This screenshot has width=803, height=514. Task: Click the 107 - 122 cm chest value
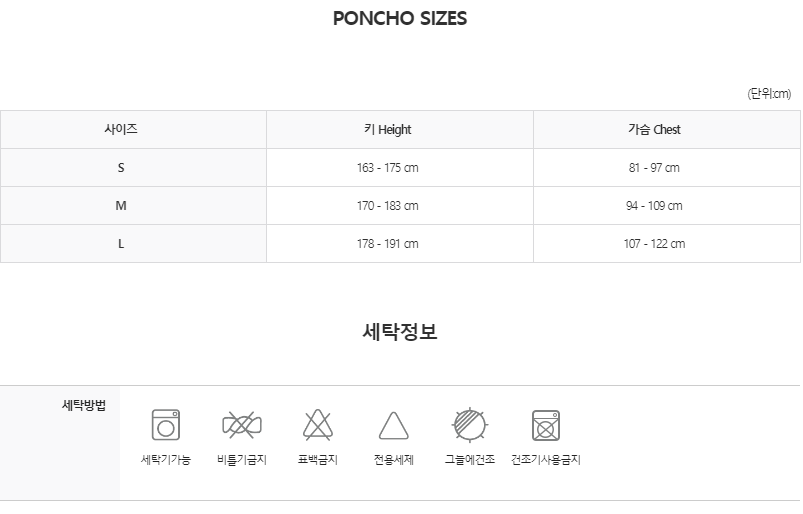(x=656, y=244)
